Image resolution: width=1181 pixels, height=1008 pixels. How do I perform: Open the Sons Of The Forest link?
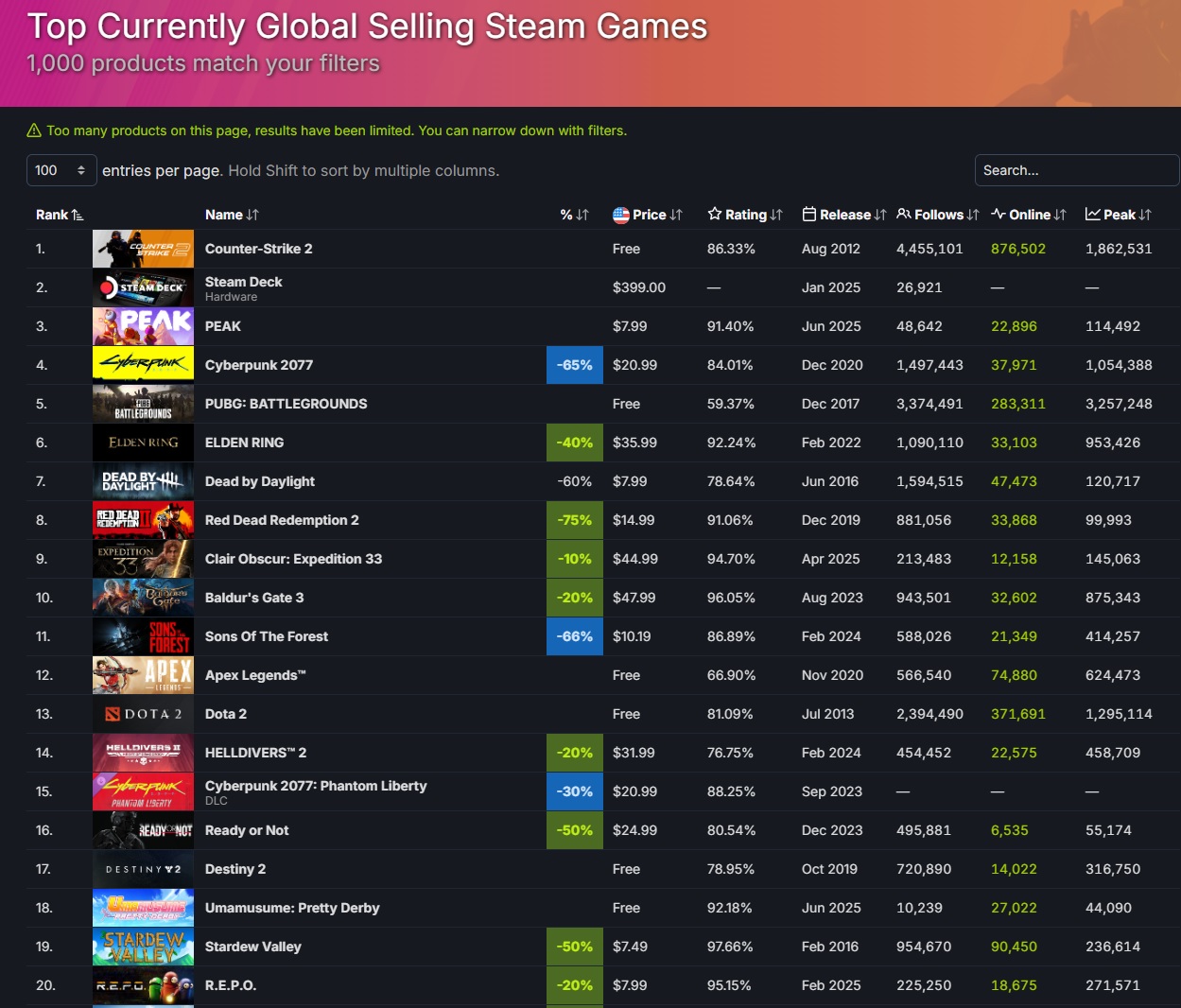tap(267, 636)
